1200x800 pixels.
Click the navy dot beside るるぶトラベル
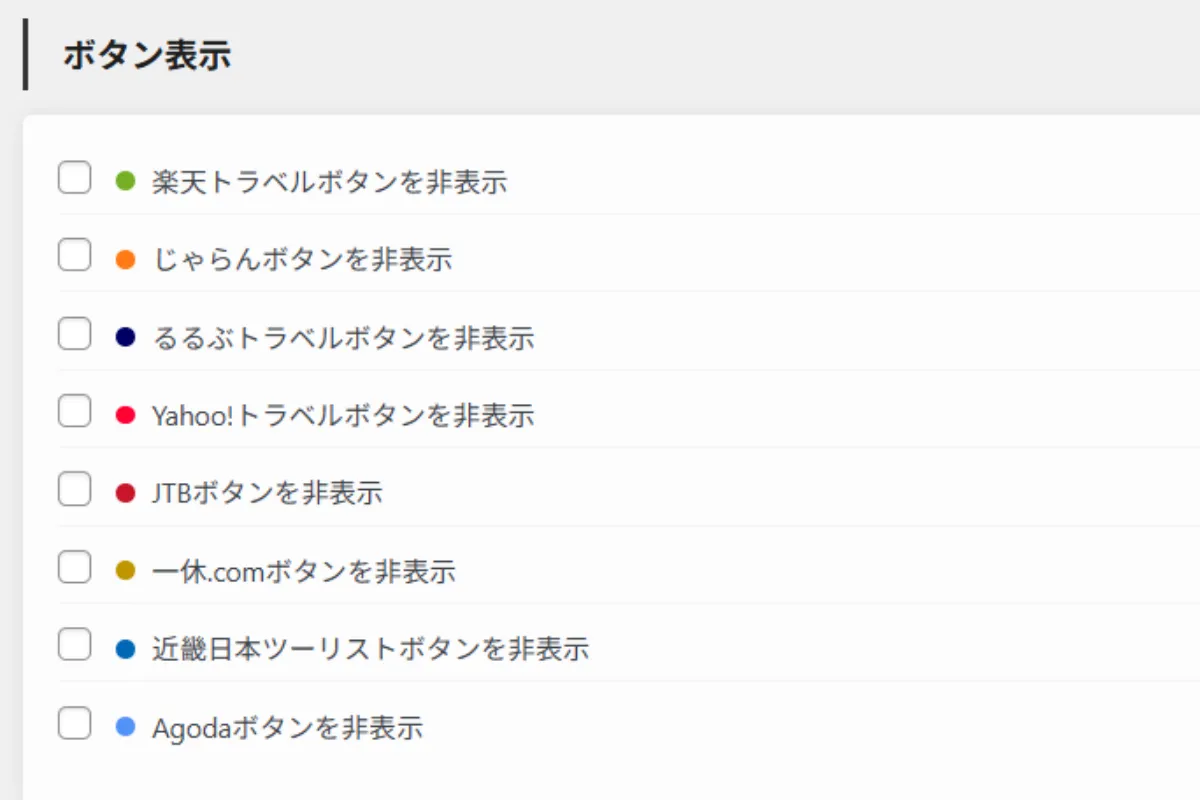(126, 334)
